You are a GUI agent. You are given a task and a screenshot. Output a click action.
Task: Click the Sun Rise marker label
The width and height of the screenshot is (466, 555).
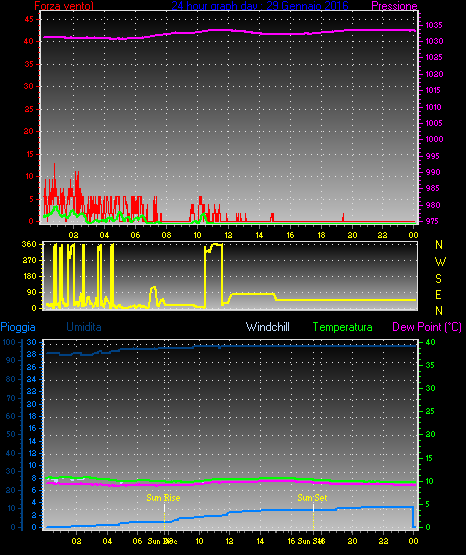click(x=163, y=498)
